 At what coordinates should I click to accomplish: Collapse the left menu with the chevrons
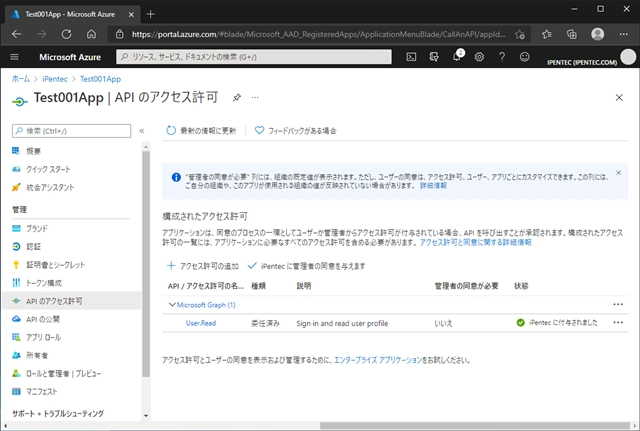tap(142, 131)
